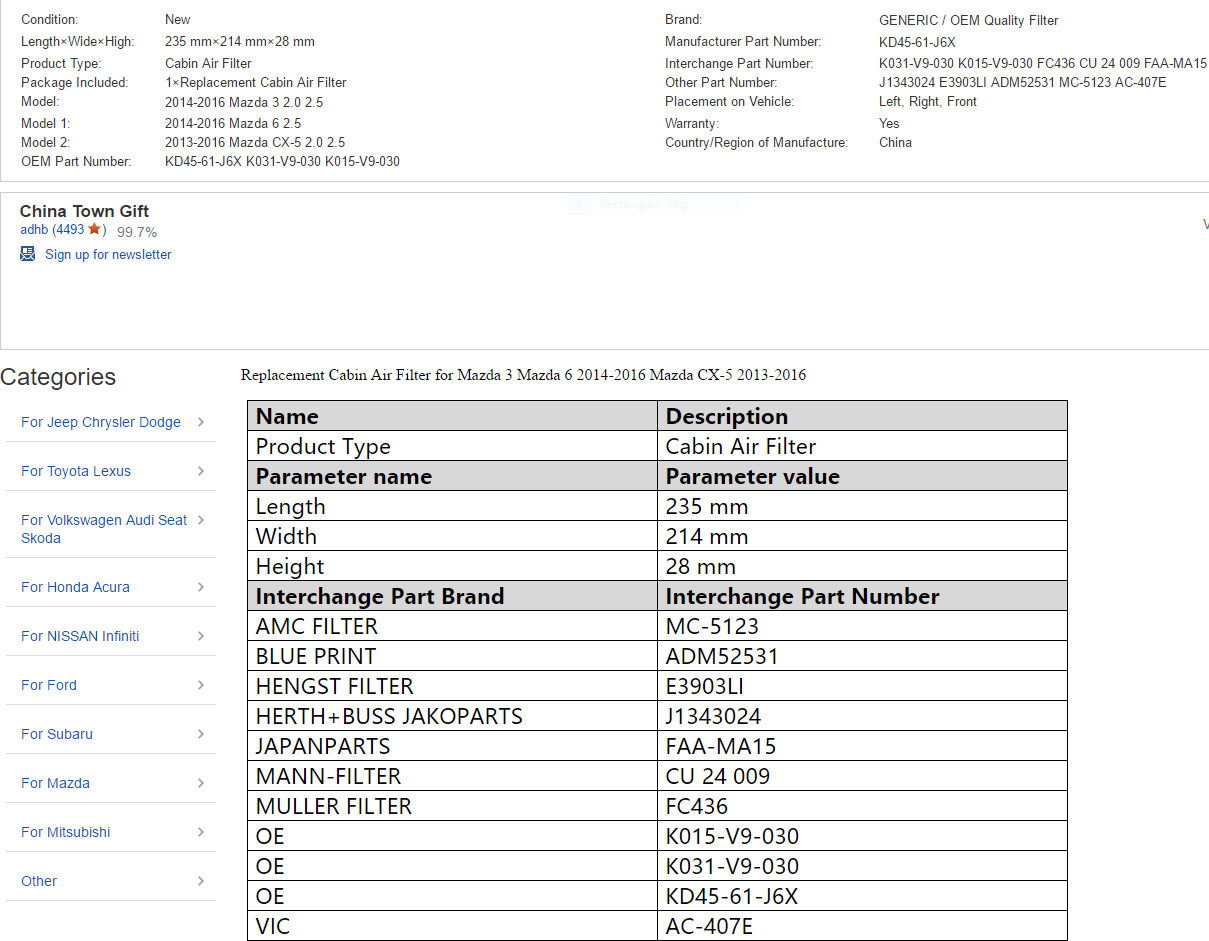This screenshot has width=1209, height=941.
Task: Expand chevron next to For Subaru
Action: (201, 734)
